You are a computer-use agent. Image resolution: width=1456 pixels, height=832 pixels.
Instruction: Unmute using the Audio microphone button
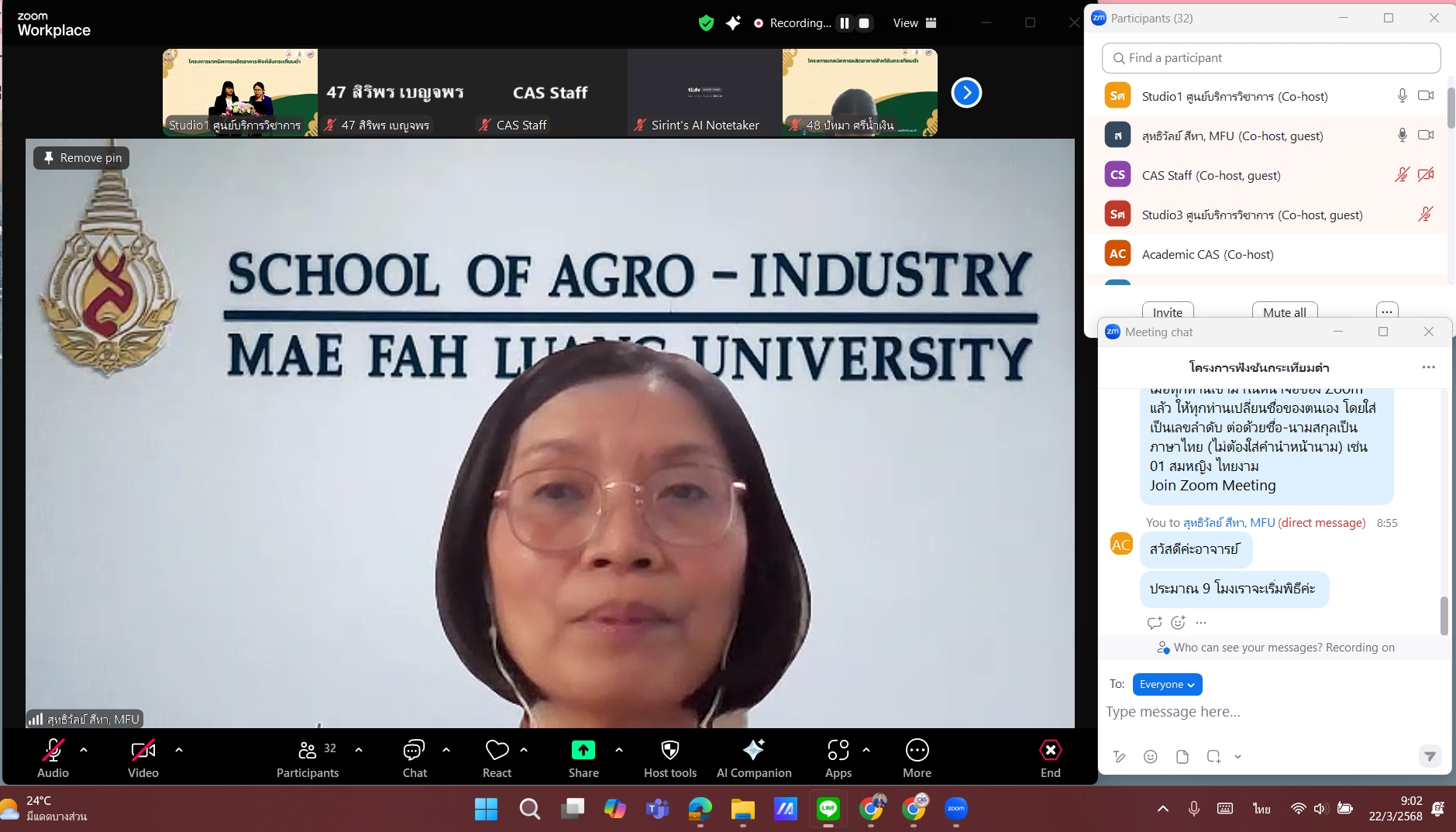(x=53, y=758)
